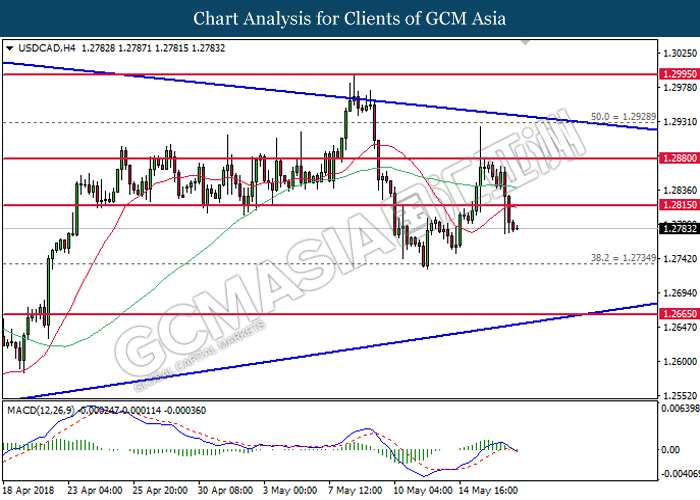Screen dimensions: 700x500
Task: Select the 38.2 = 1.27349 Fibonacci label
Action: click(x=623, y=258)
